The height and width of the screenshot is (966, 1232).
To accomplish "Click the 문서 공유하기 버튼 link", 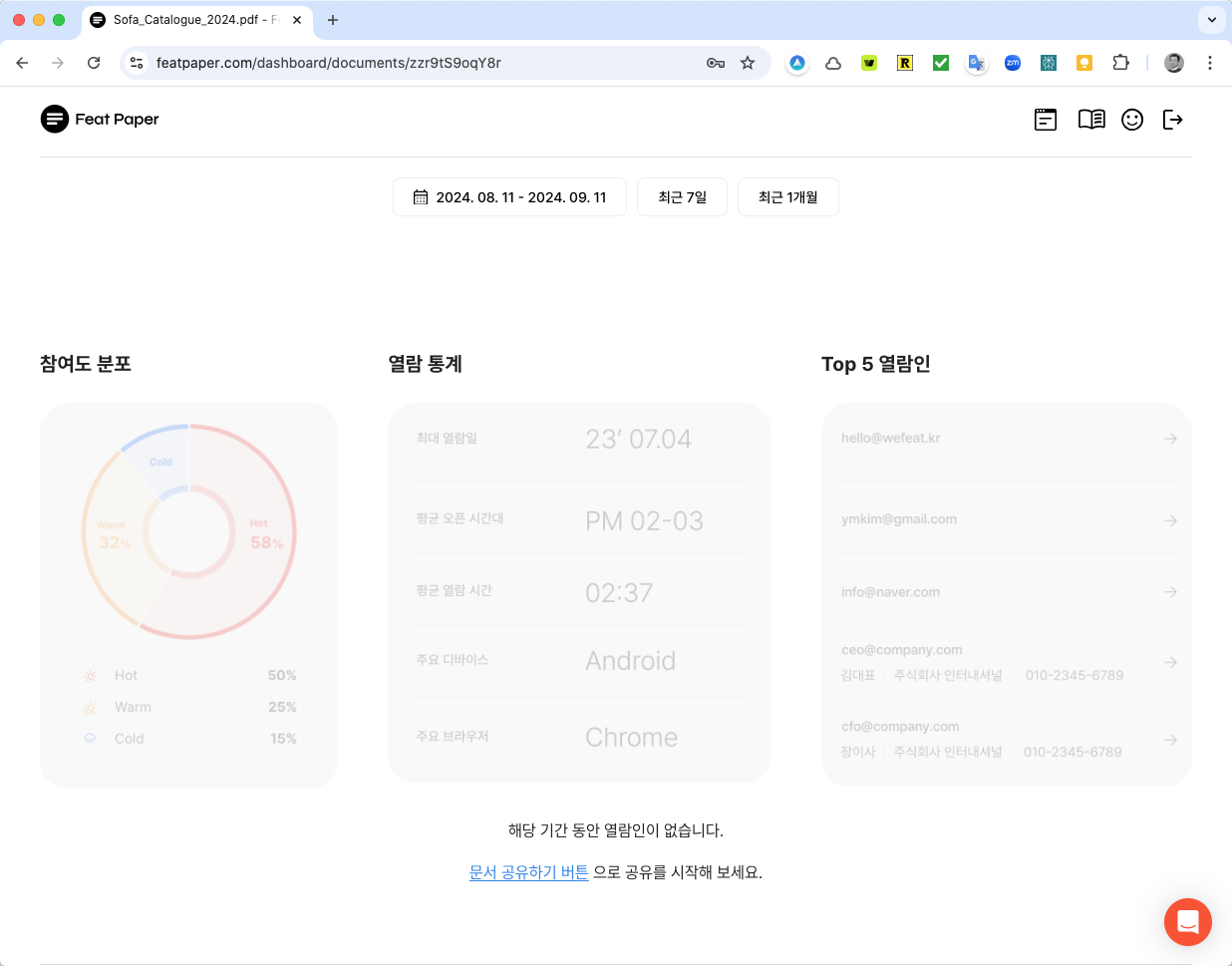I will [528, 871].
